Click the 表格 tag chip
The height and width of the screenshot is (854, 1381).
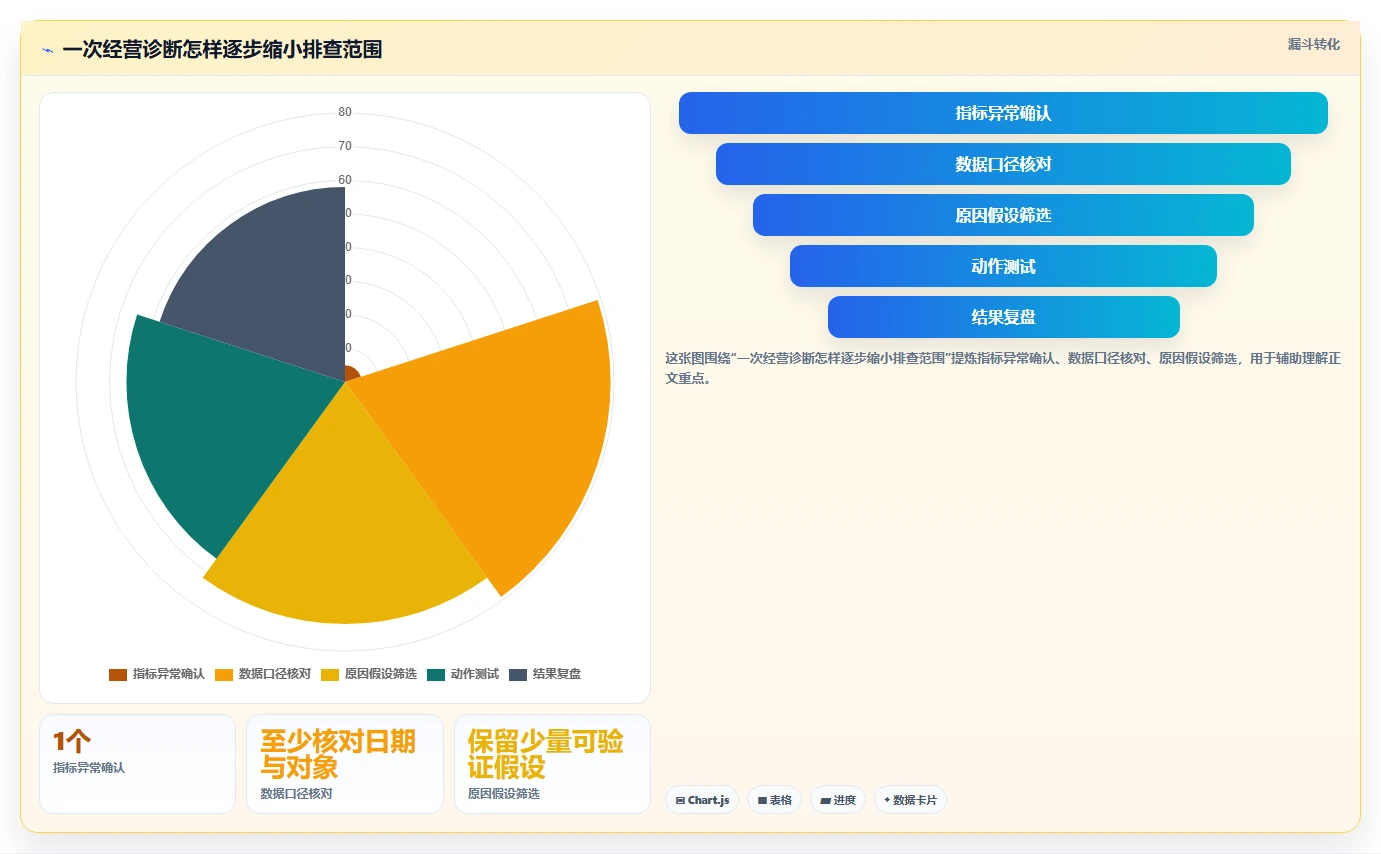(774, 800)
